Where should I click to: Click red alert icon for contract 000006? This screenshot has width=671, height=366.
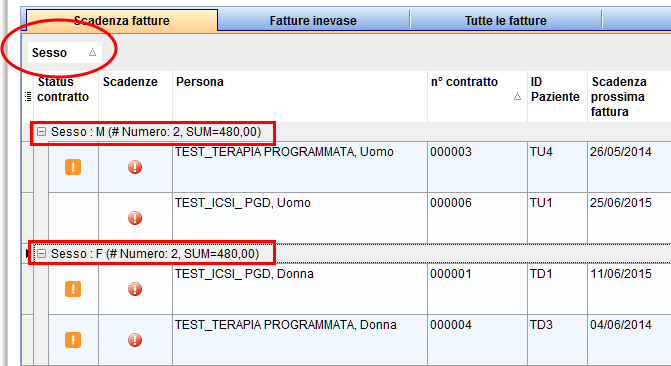coord(135,218)
